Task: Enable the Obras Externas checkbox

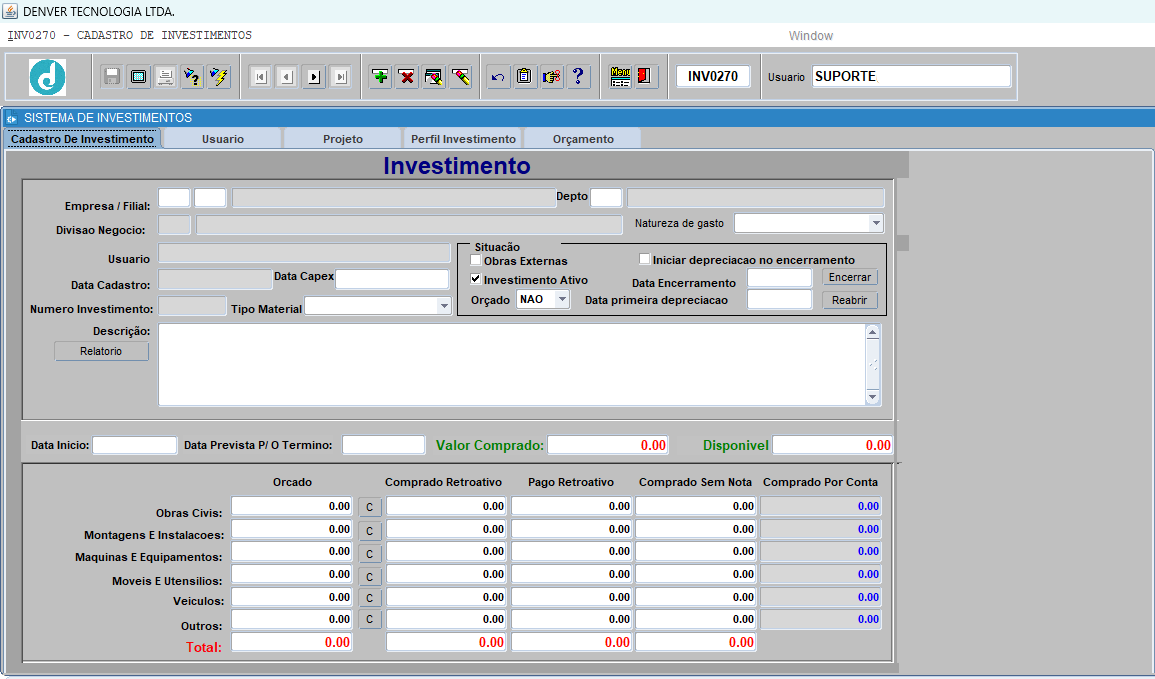Action: tap(476, 261)
